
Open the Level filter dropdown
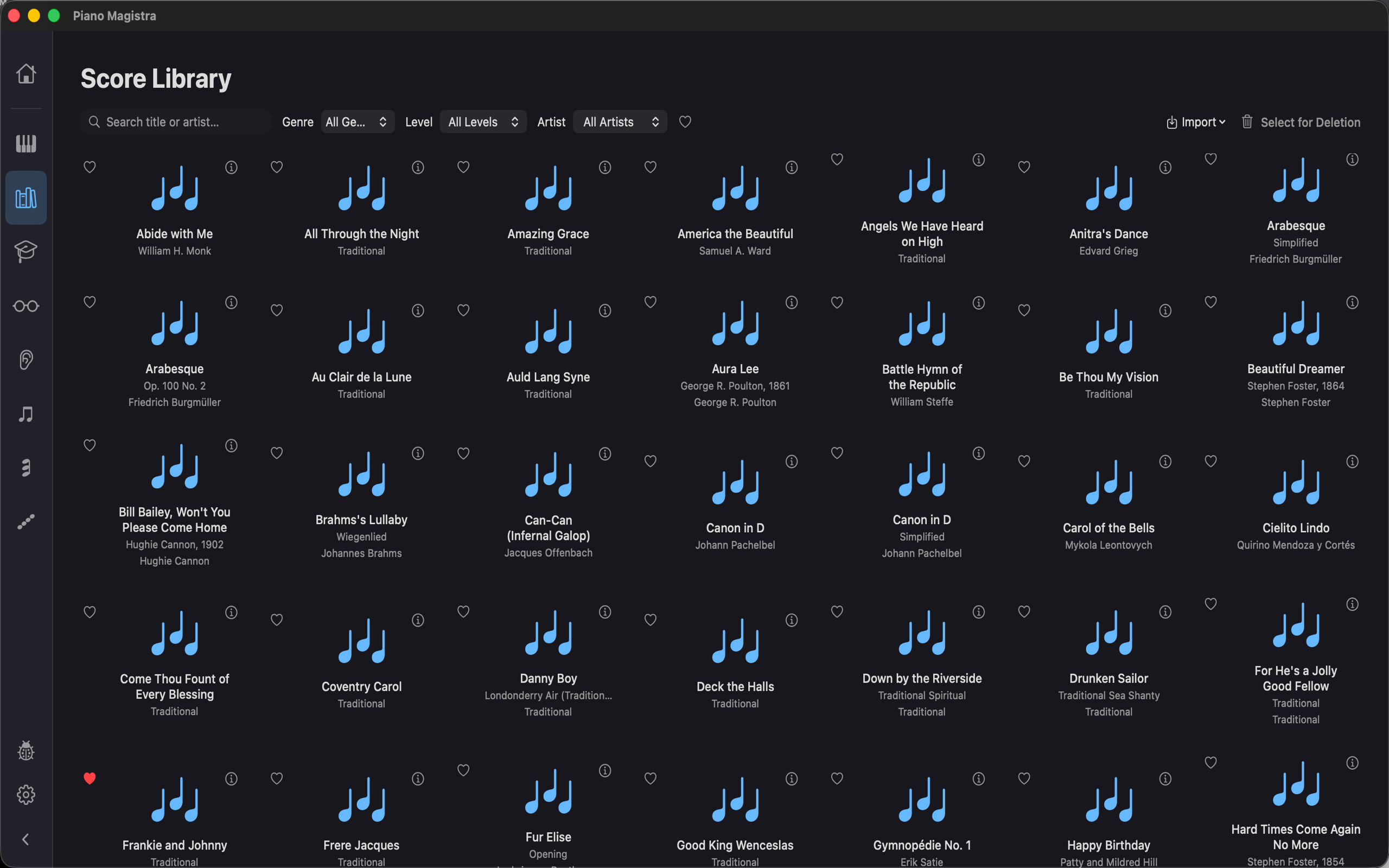point(483,122)
